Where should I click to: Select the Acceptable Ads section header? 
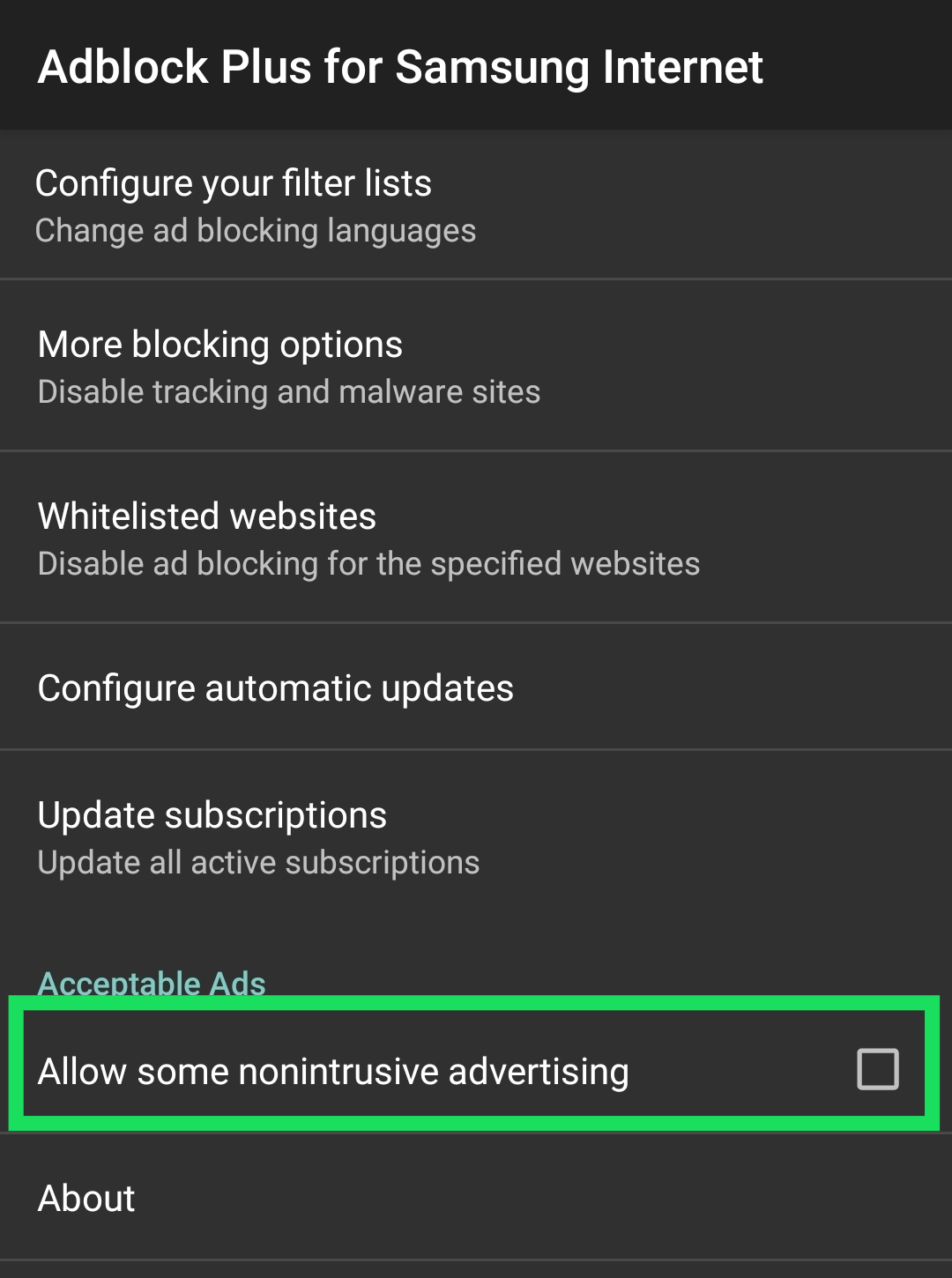[152, 983]
